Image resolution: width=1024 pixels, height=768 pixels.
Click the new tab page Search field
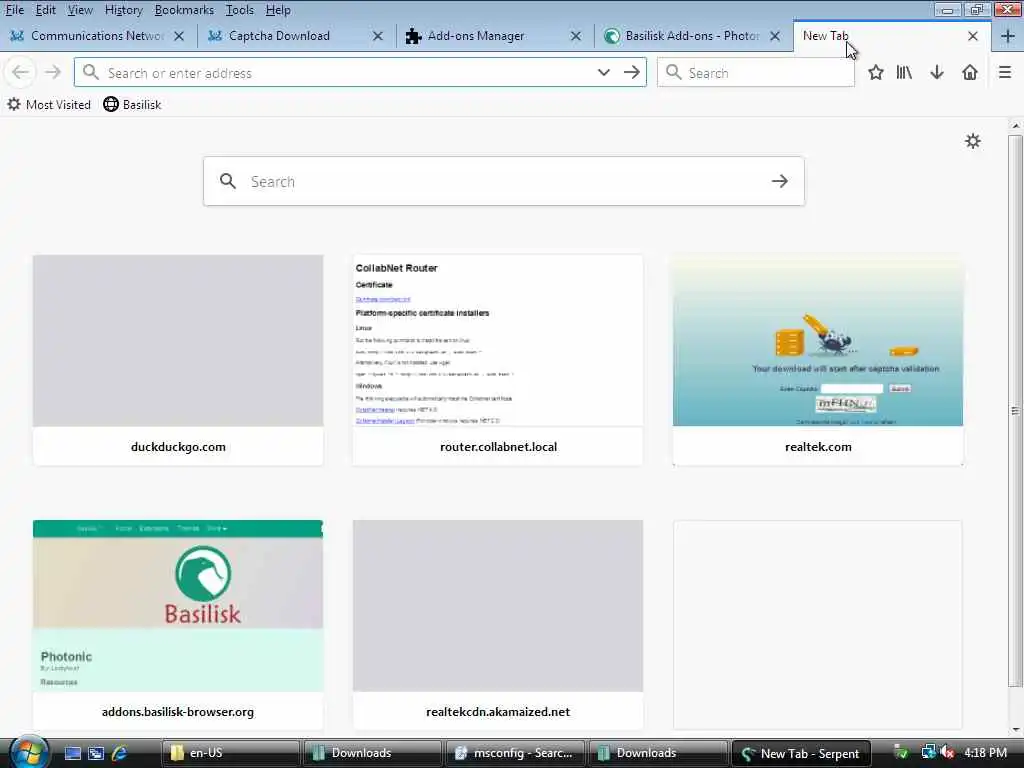click(x=503, y=182)
